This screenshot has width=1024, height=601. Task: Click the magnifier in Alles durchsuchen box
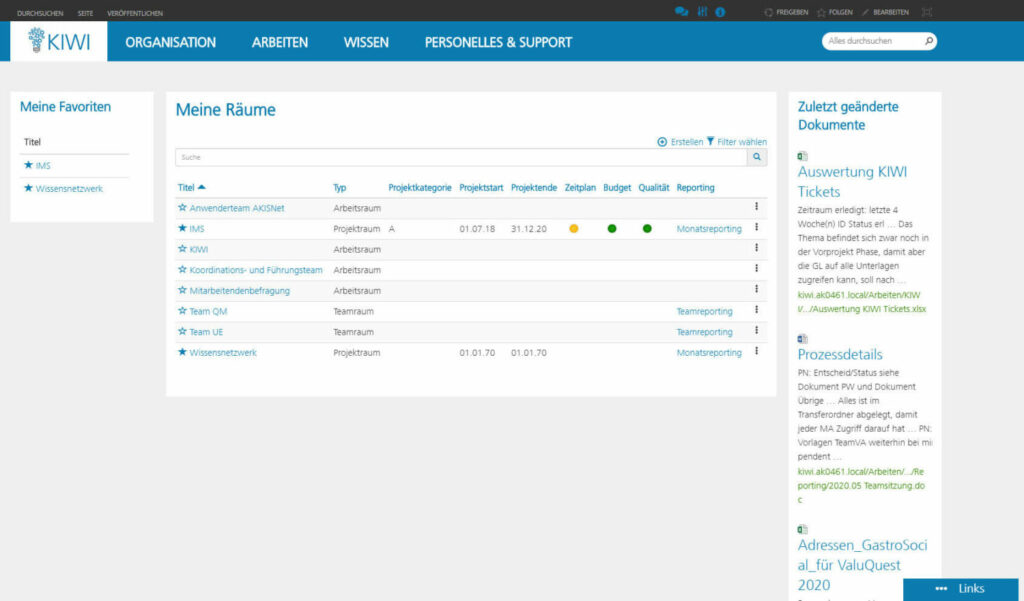[928, 41]
